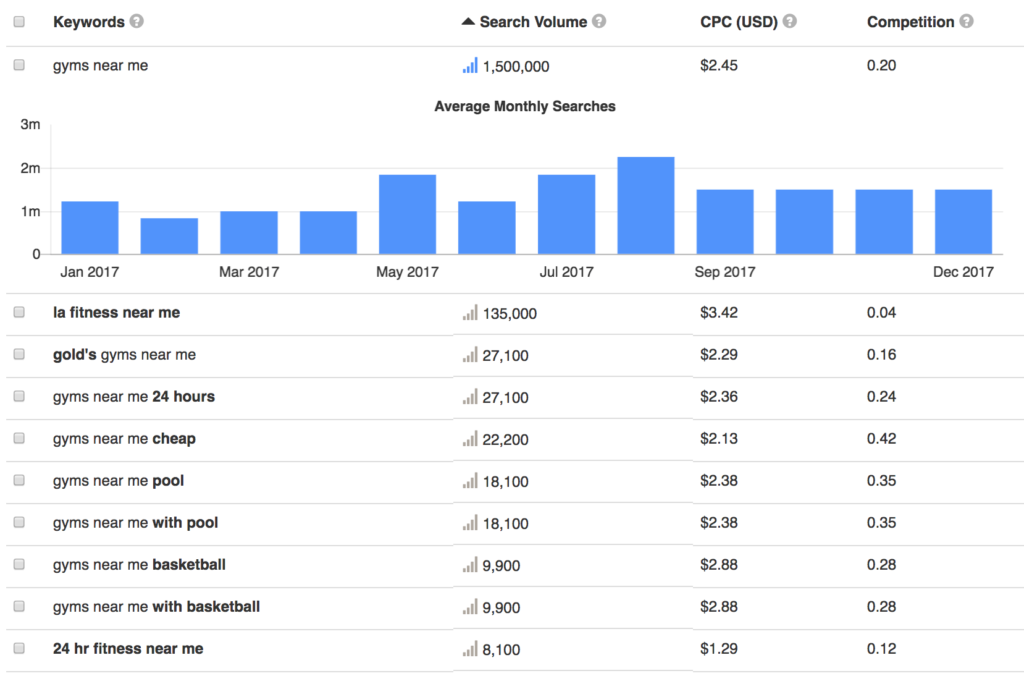
Task: Click CPC value $2.45
Action: (719, 65)
